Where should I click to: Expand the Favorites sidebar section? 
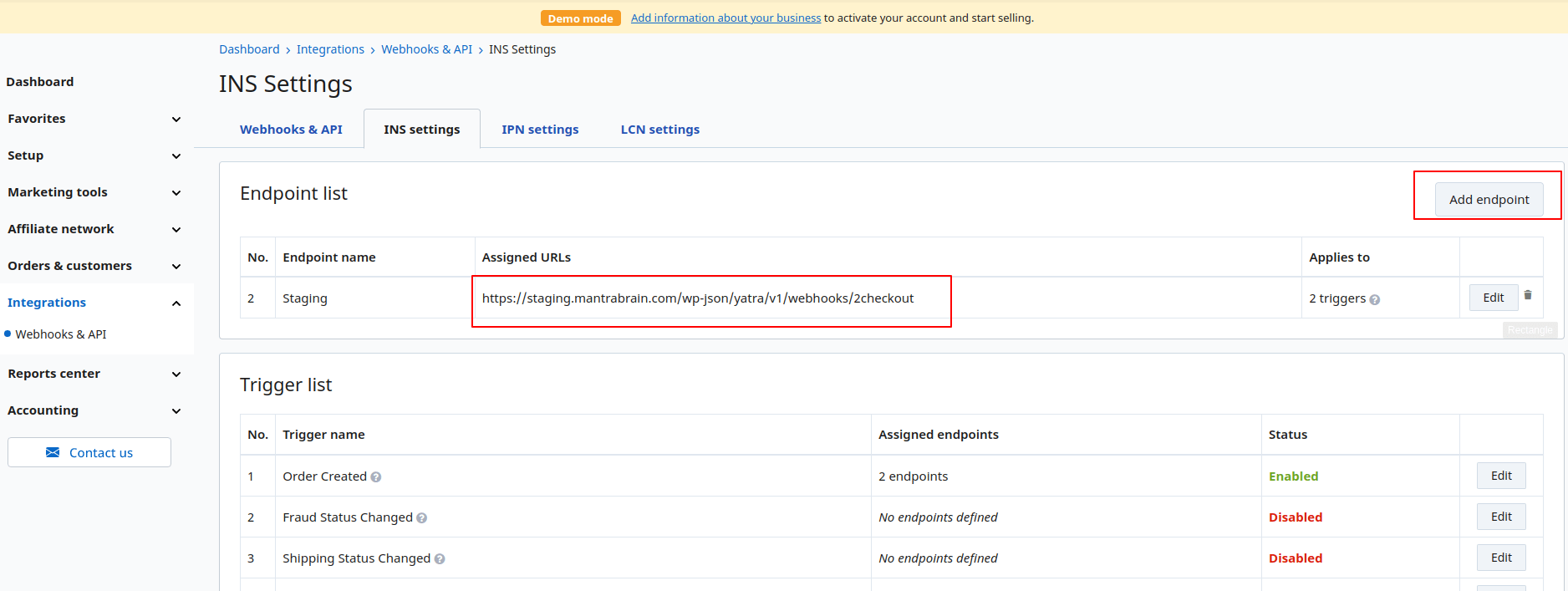point(176,120)
